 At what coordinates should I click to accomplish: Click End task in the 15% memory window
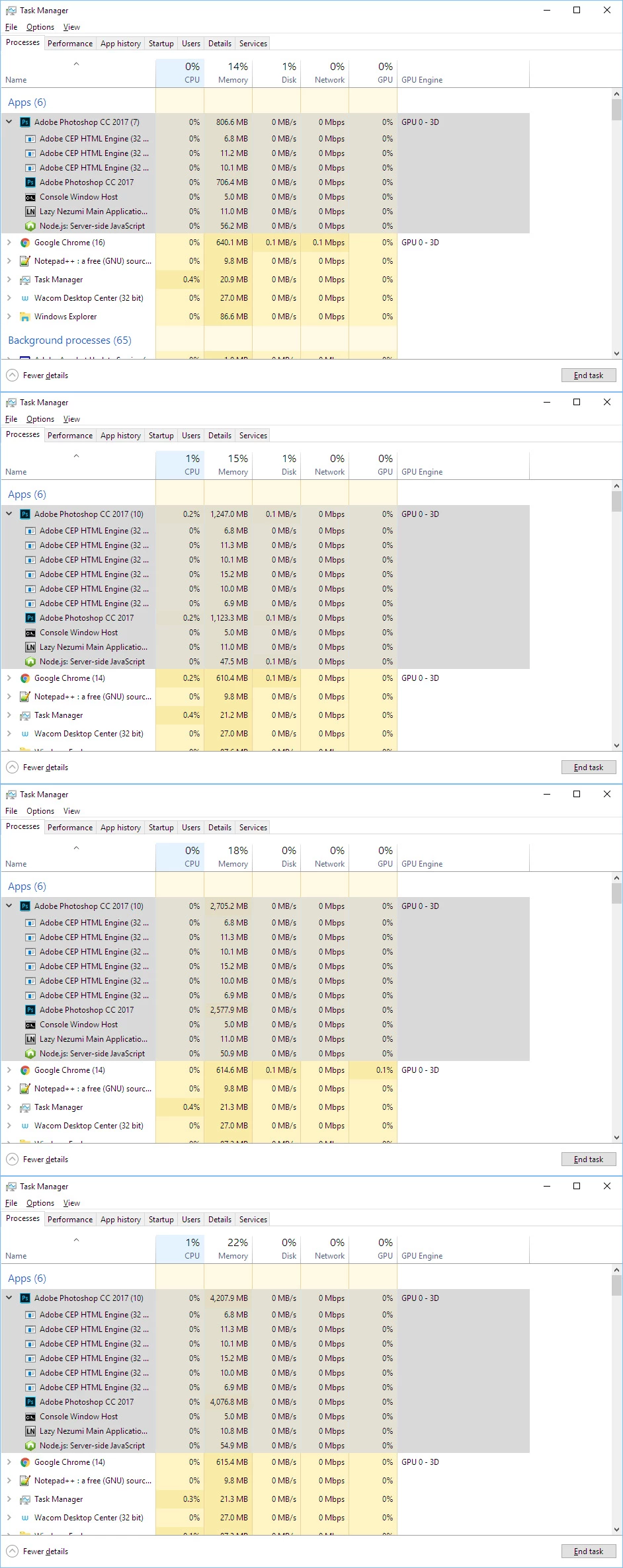589,767
